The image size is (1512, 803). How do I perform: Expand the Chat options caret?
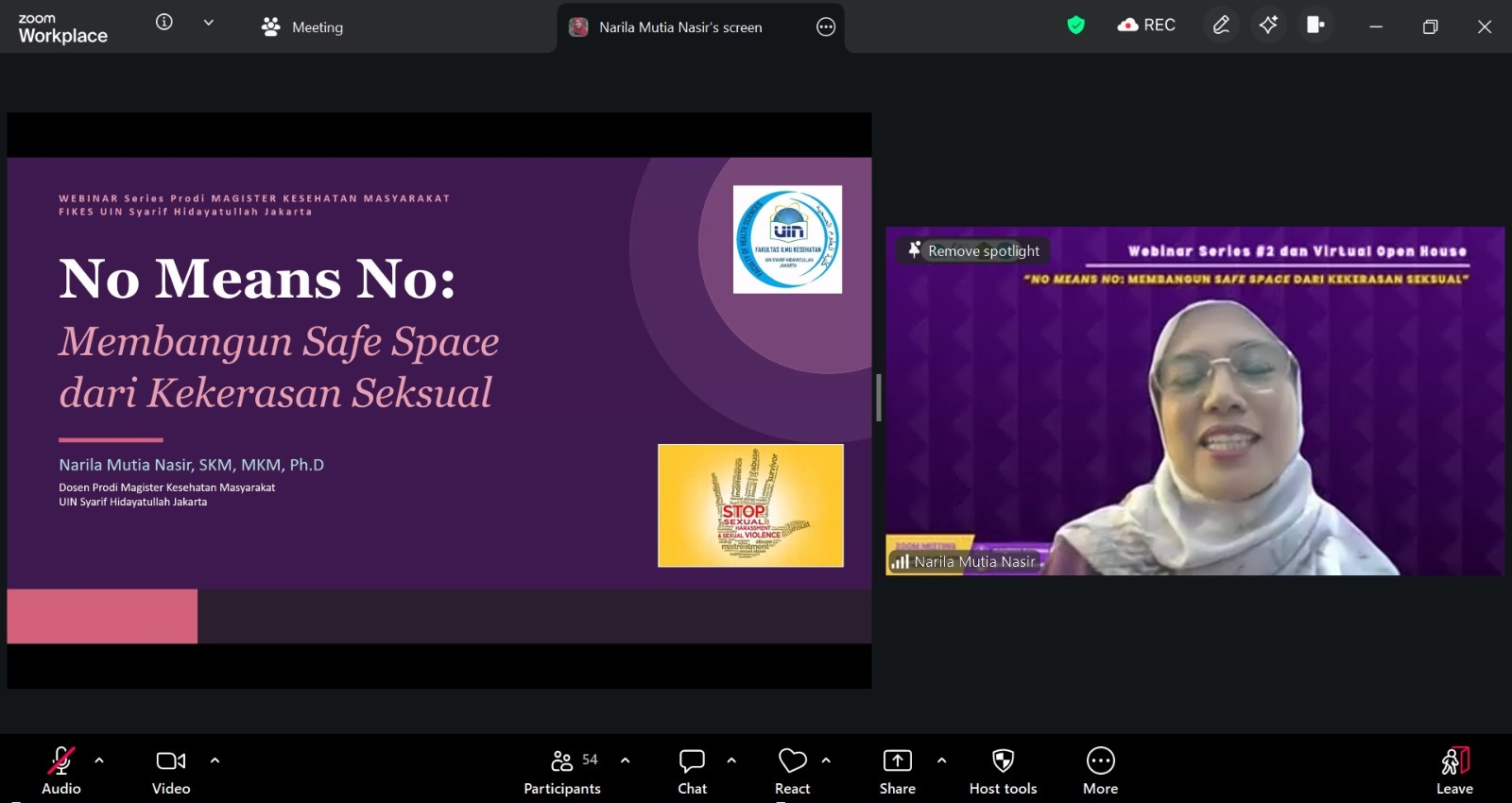tap(731, 760)
